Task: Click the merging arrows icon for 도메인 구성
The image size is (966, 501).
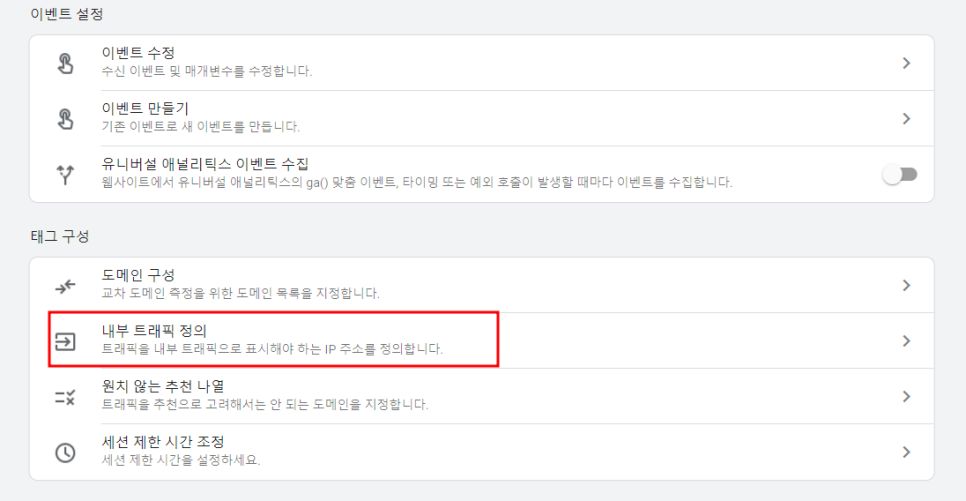Action: (x=65, y=286)
